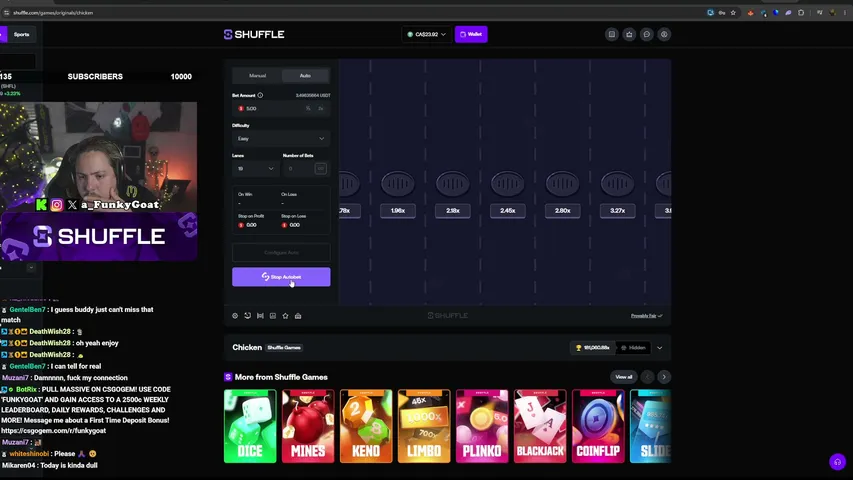
Task: Open the csgogem.com link in chat
Action: 53,430
